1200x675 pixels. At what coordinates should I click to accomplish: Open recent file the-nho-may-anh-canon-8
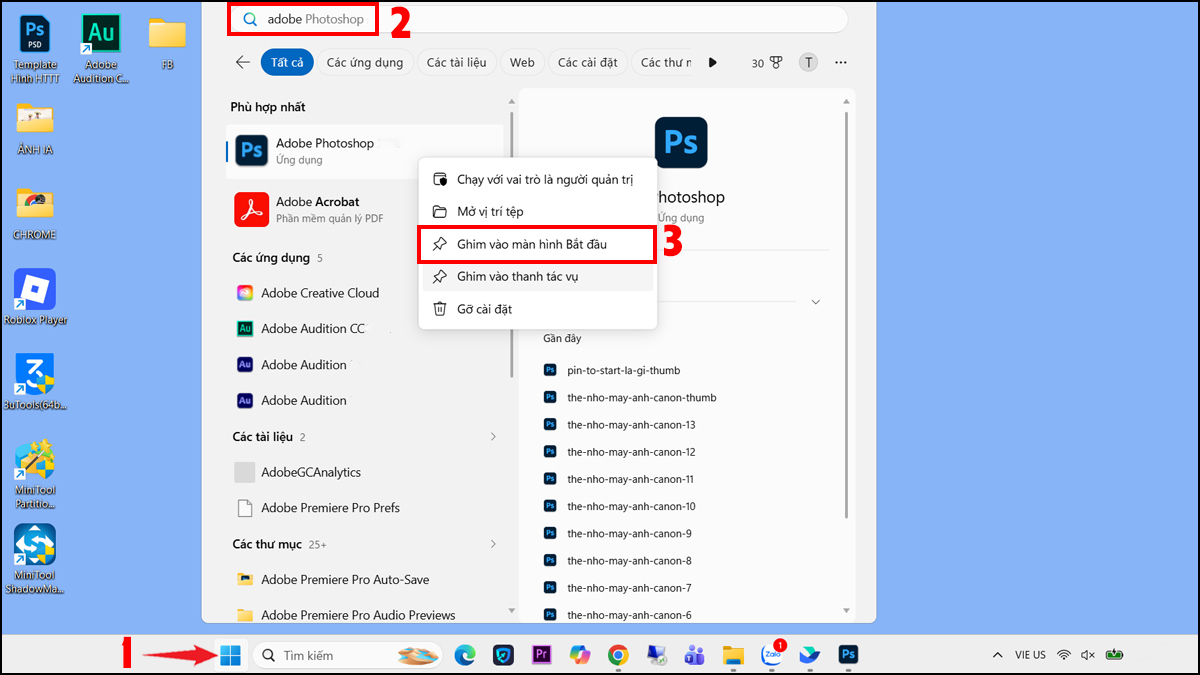[617, 561]
